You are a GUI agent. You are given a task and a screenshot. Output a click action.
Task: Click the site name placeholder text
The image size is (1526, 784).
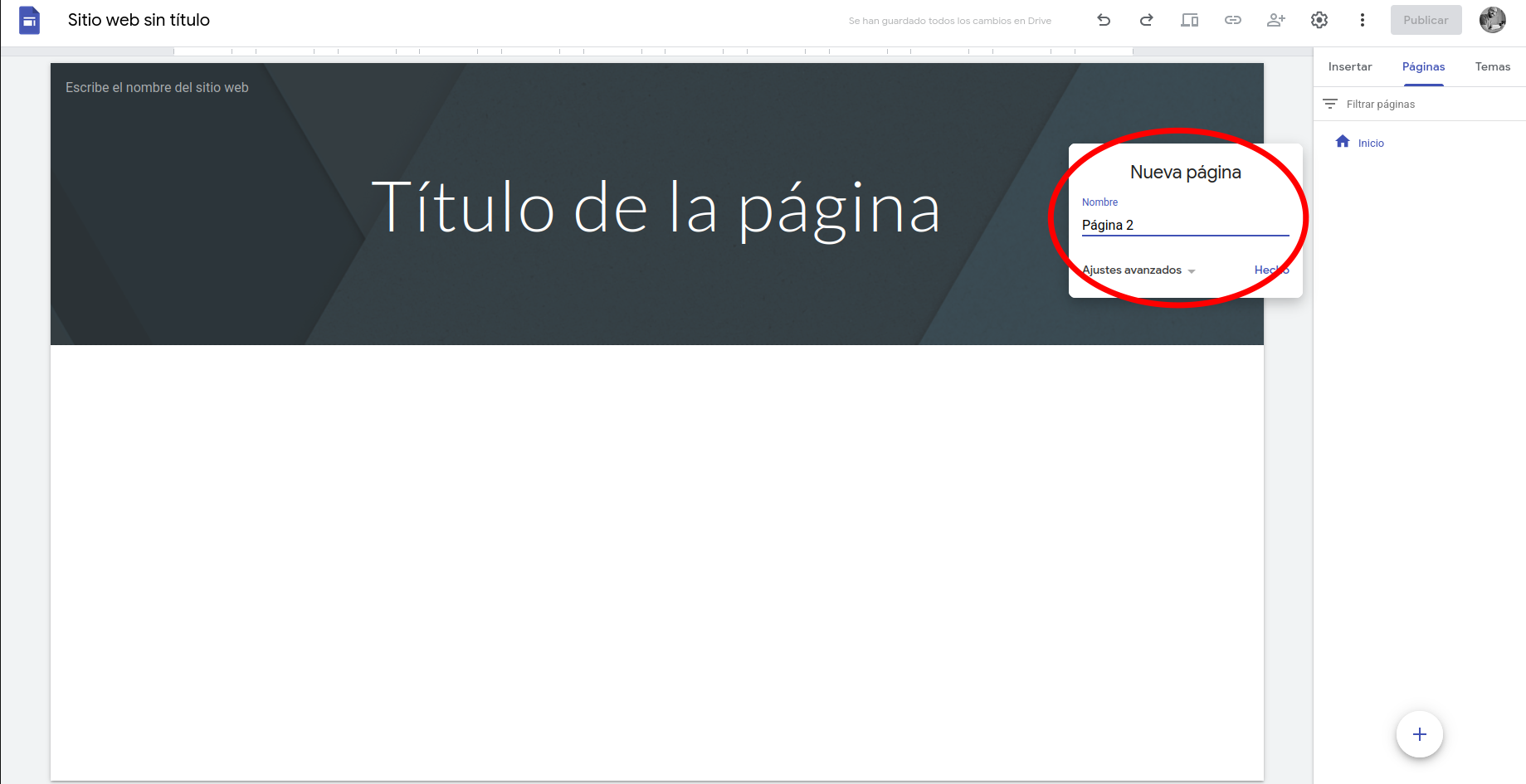tap(157, 87)
